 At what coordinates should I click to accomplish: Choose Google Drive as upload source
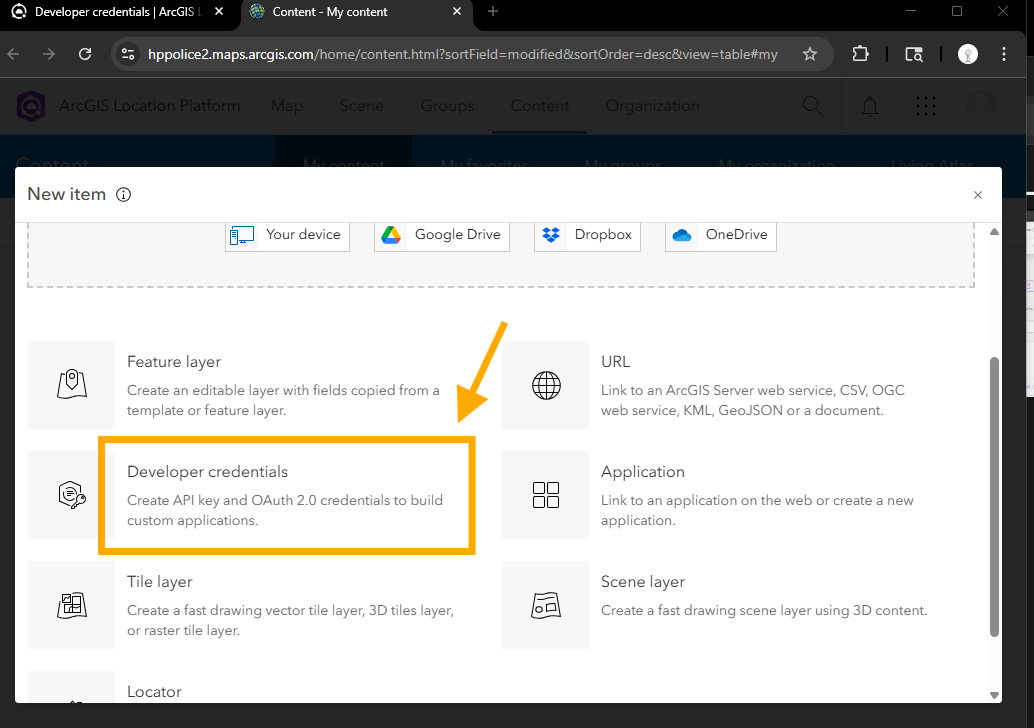point(442,235)
